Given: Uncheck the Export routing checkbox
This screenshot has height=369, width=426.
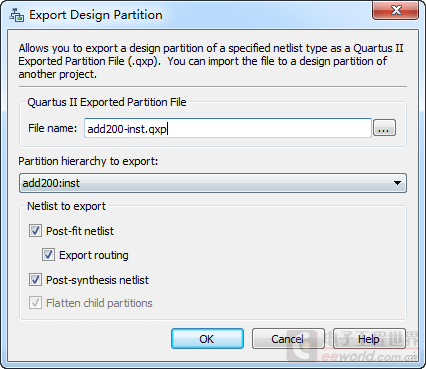Looking at the screenshot, I should [48, 255].
